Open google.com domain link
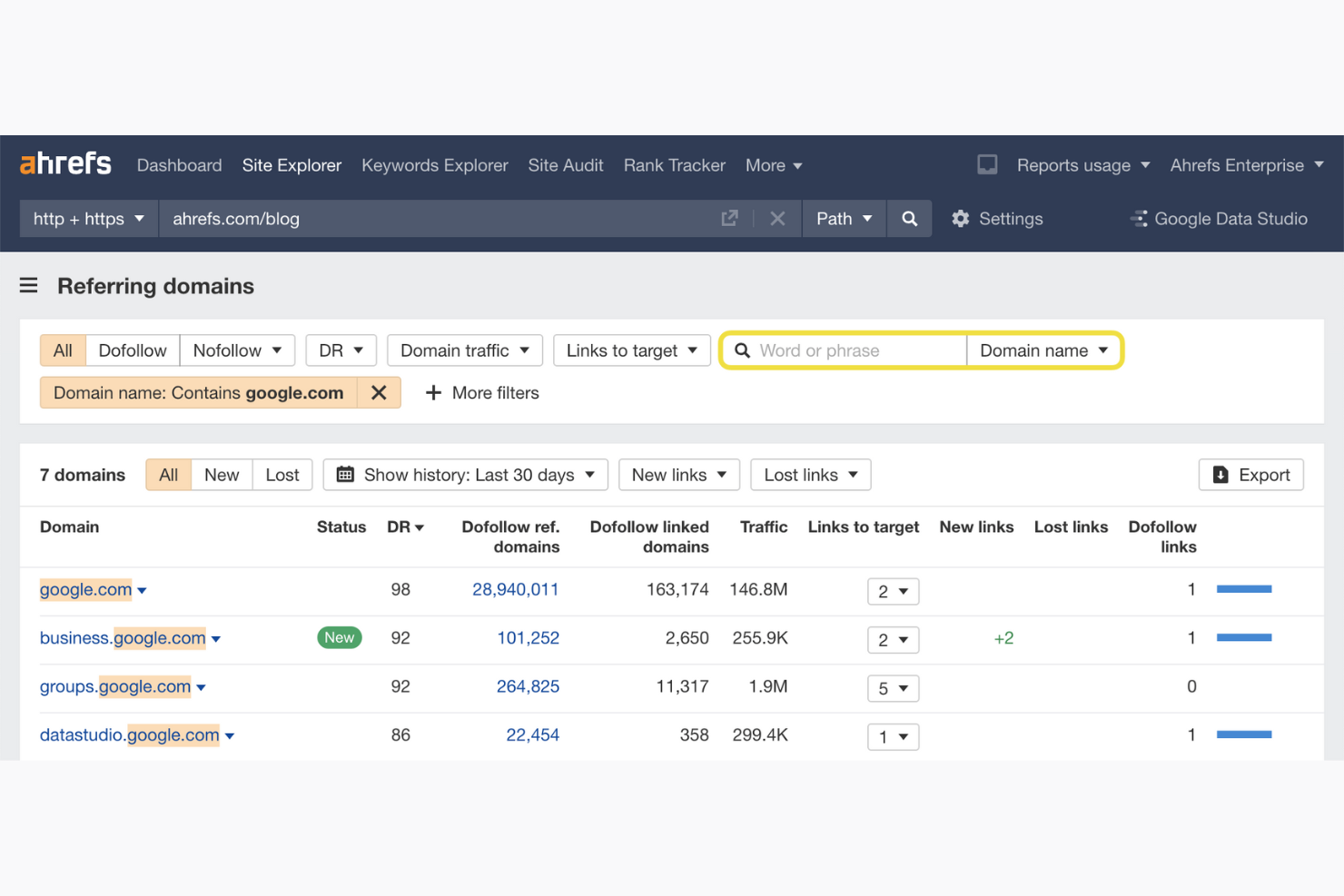This screenshot has width=1344, height=896. click(x=86, y=589)
